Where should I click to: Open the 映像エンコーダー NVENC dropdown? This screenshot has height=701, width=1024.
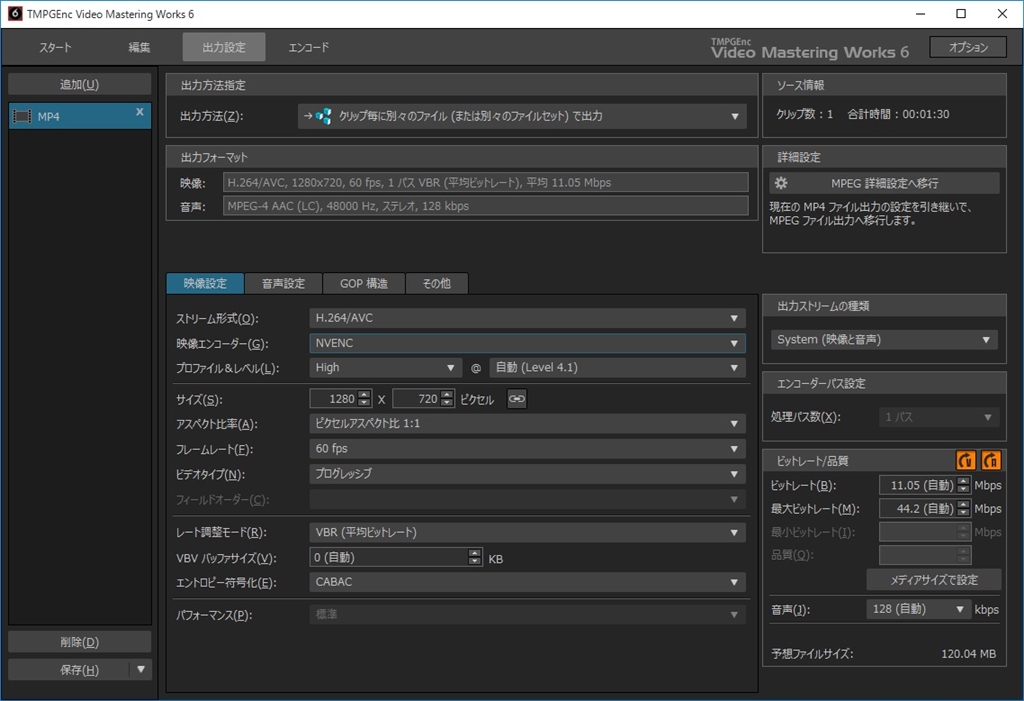coord(527,343)
